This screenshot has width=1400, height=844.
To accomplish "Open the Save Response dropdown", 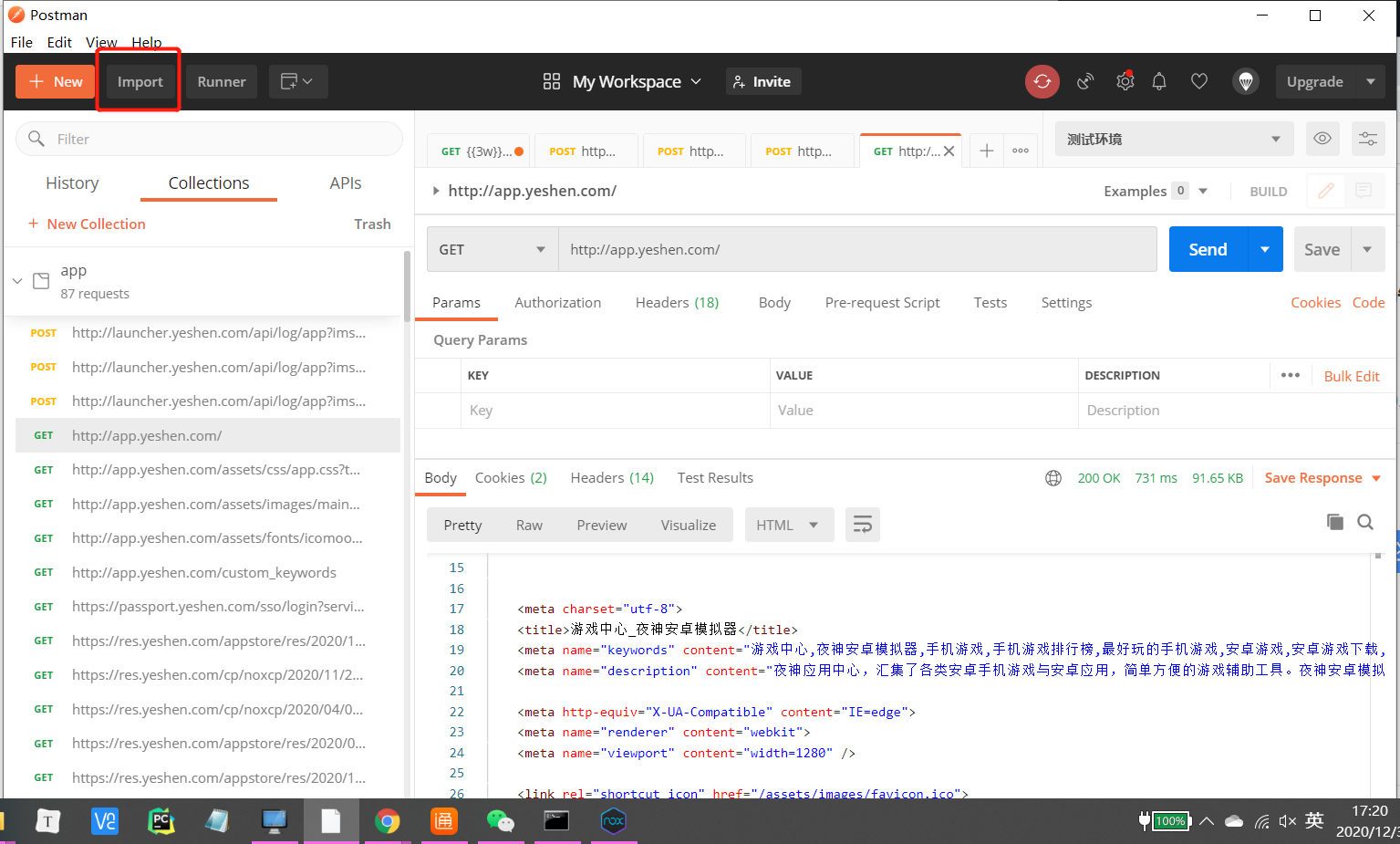I will tap(1323, 478).
